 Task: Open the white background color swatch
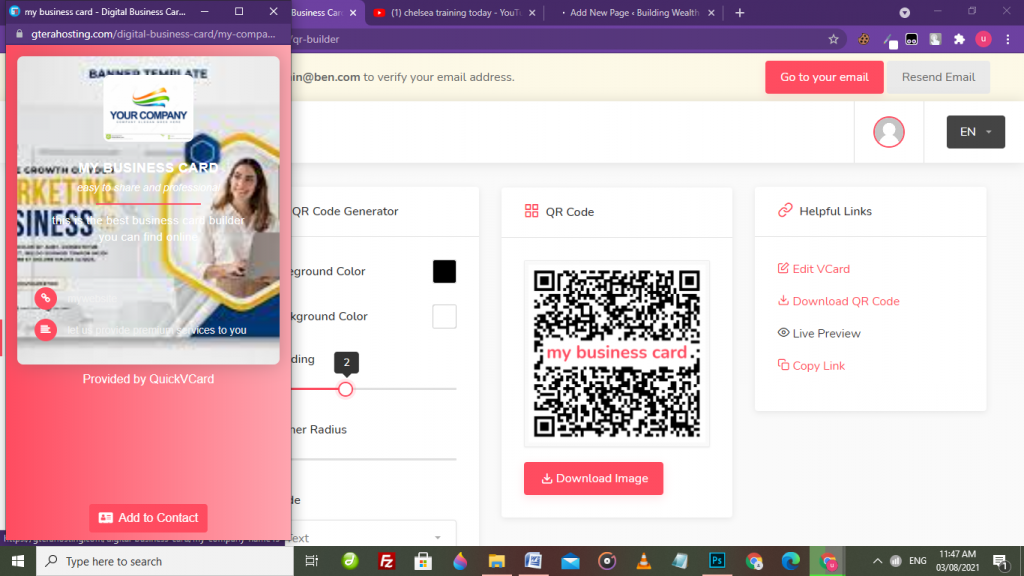(444, 316)
